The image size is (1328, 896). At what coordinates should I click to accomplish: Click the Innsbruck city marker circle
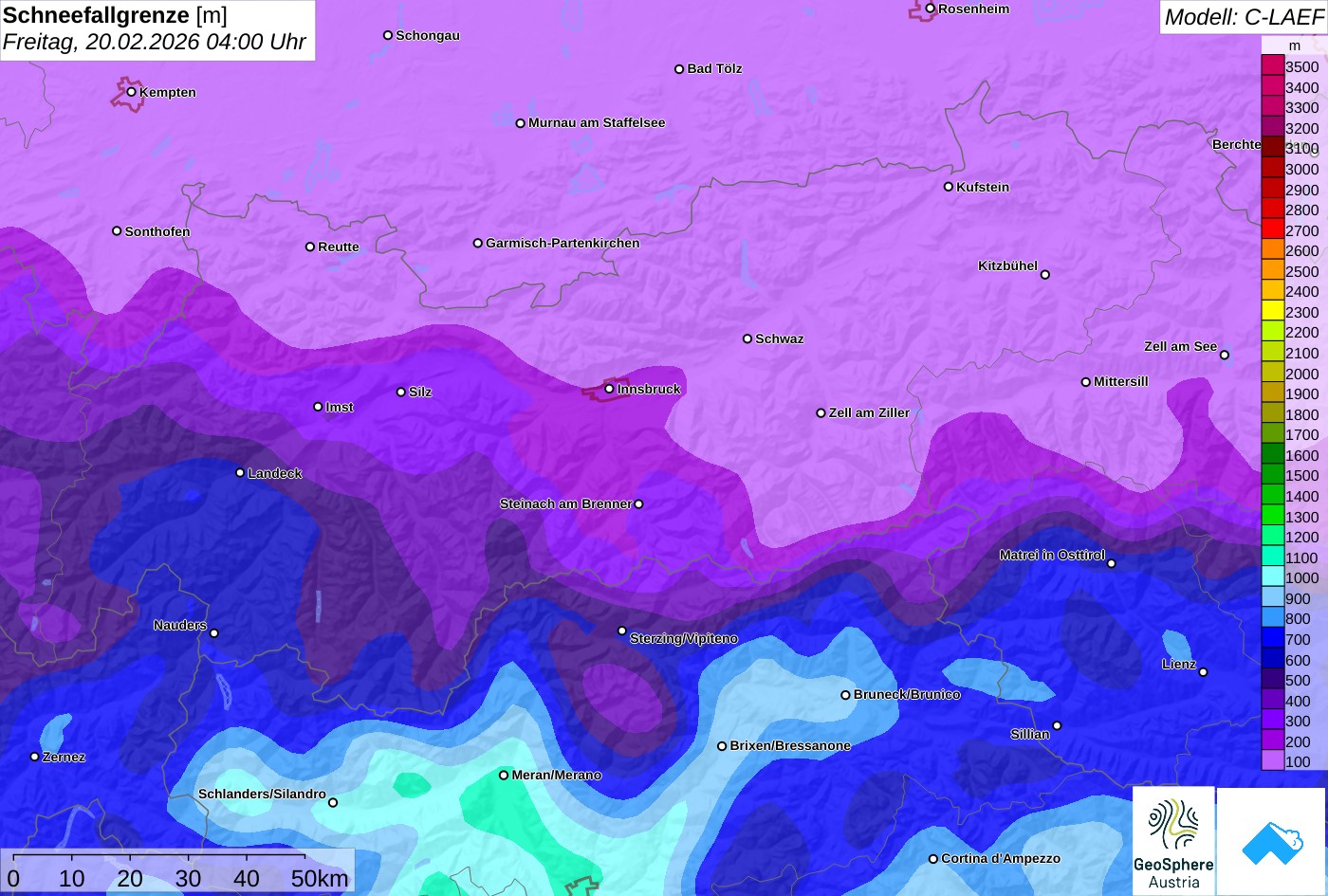pyautogui.click(x=609, y=389)
